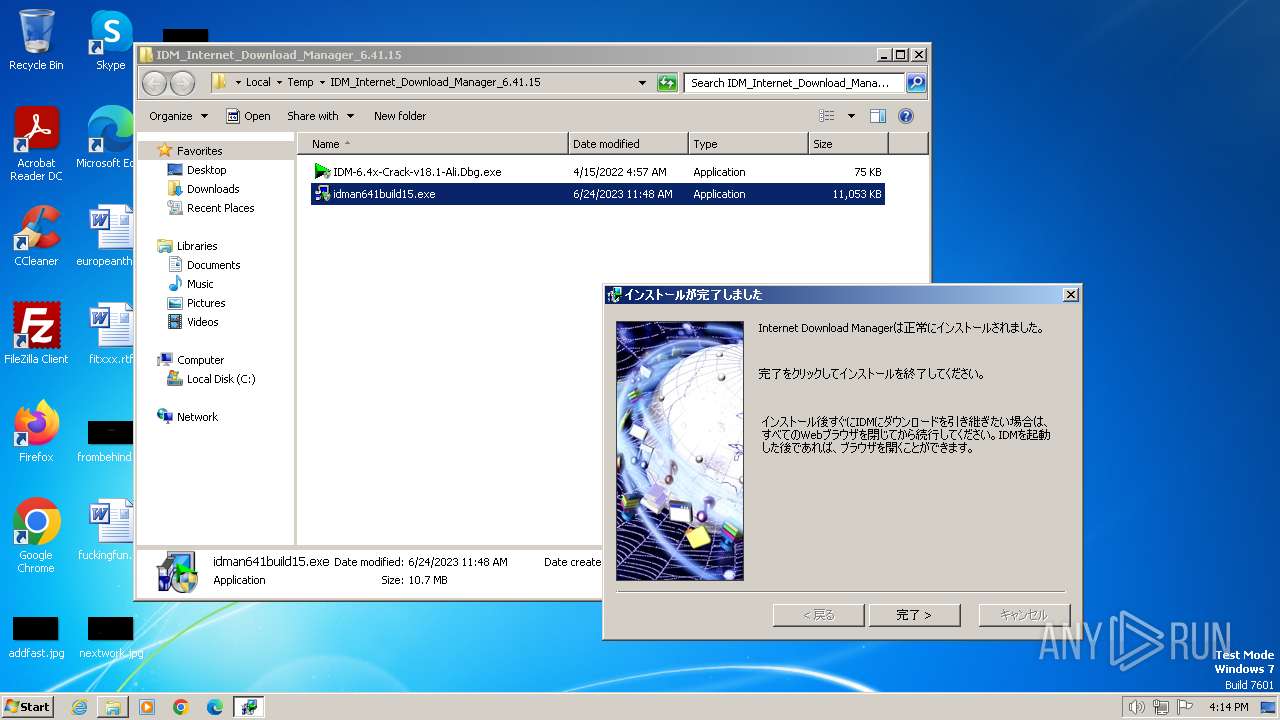Screen dimensions: 1280x720
Task: Click the Explorer Forward arrow button
Action: click(x=183, y=83)
